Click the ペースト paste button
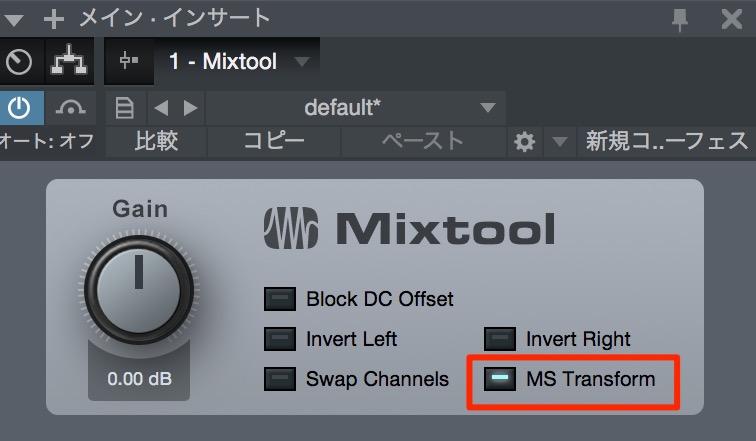 click(x=423, y=141)
